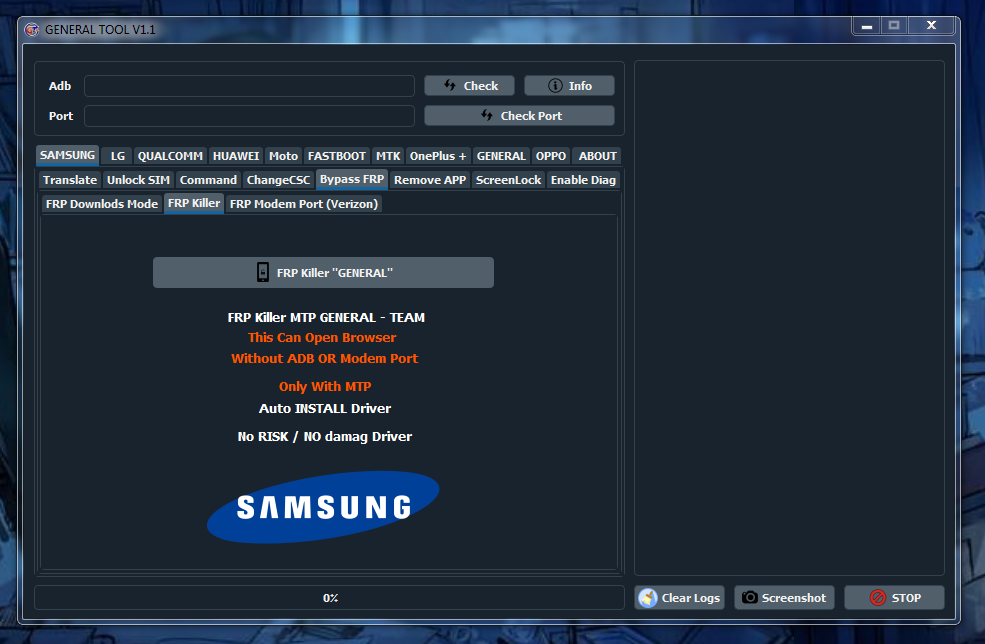Select the Bypass FRP tab

point(352,179)
